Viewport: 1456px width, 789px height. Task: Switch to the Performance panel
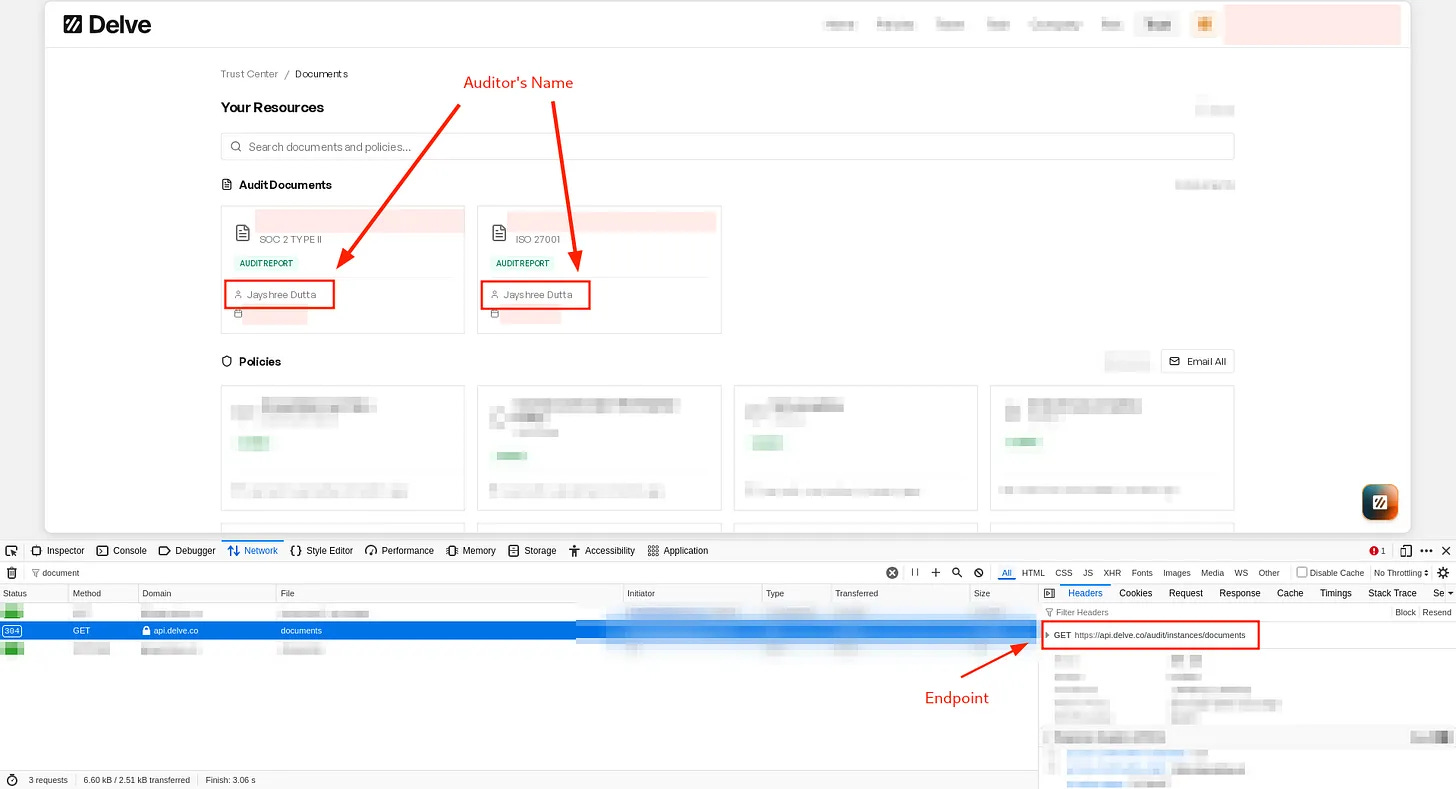(400, 551)
